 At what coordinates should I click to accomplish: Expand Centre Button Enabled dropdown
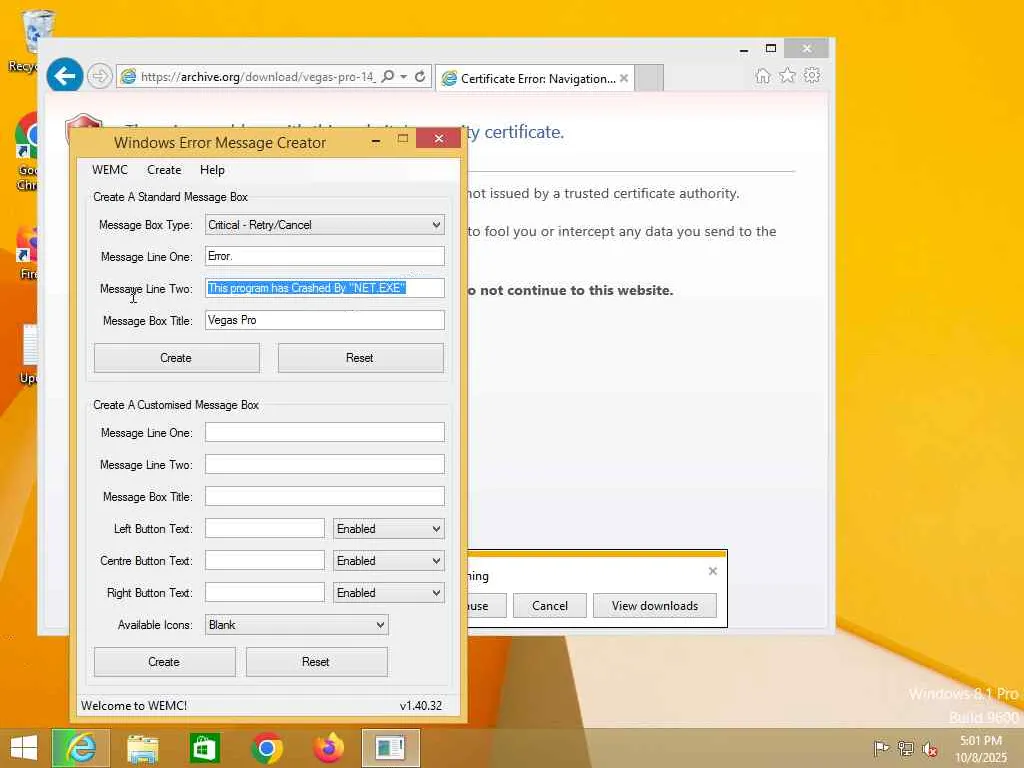tap(436, 561)
